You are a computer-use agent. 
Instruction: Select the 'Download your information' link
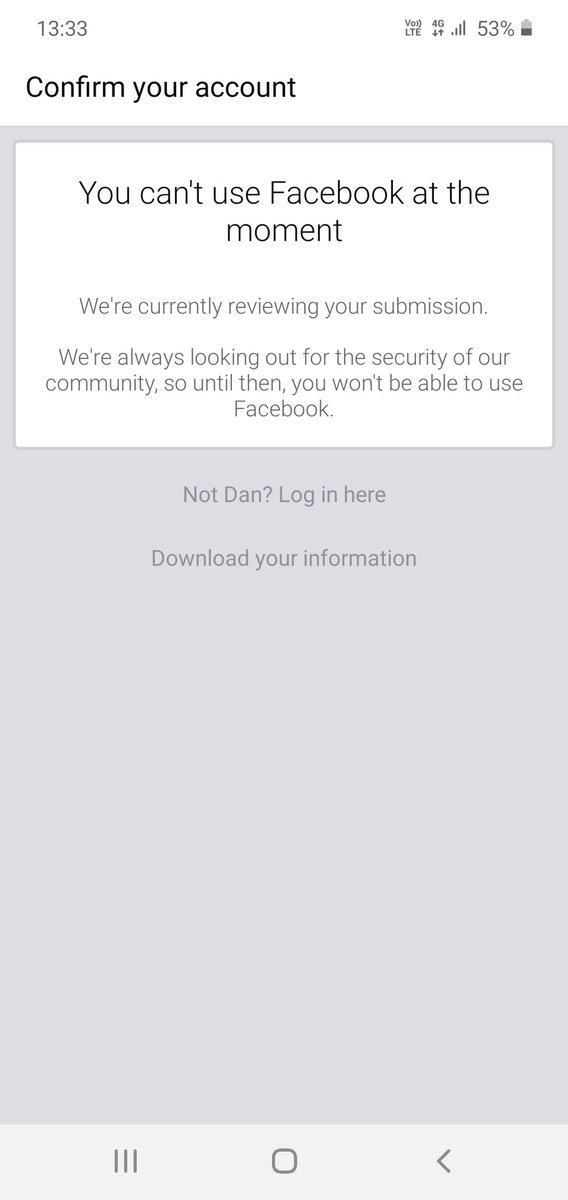pos(284,558)
